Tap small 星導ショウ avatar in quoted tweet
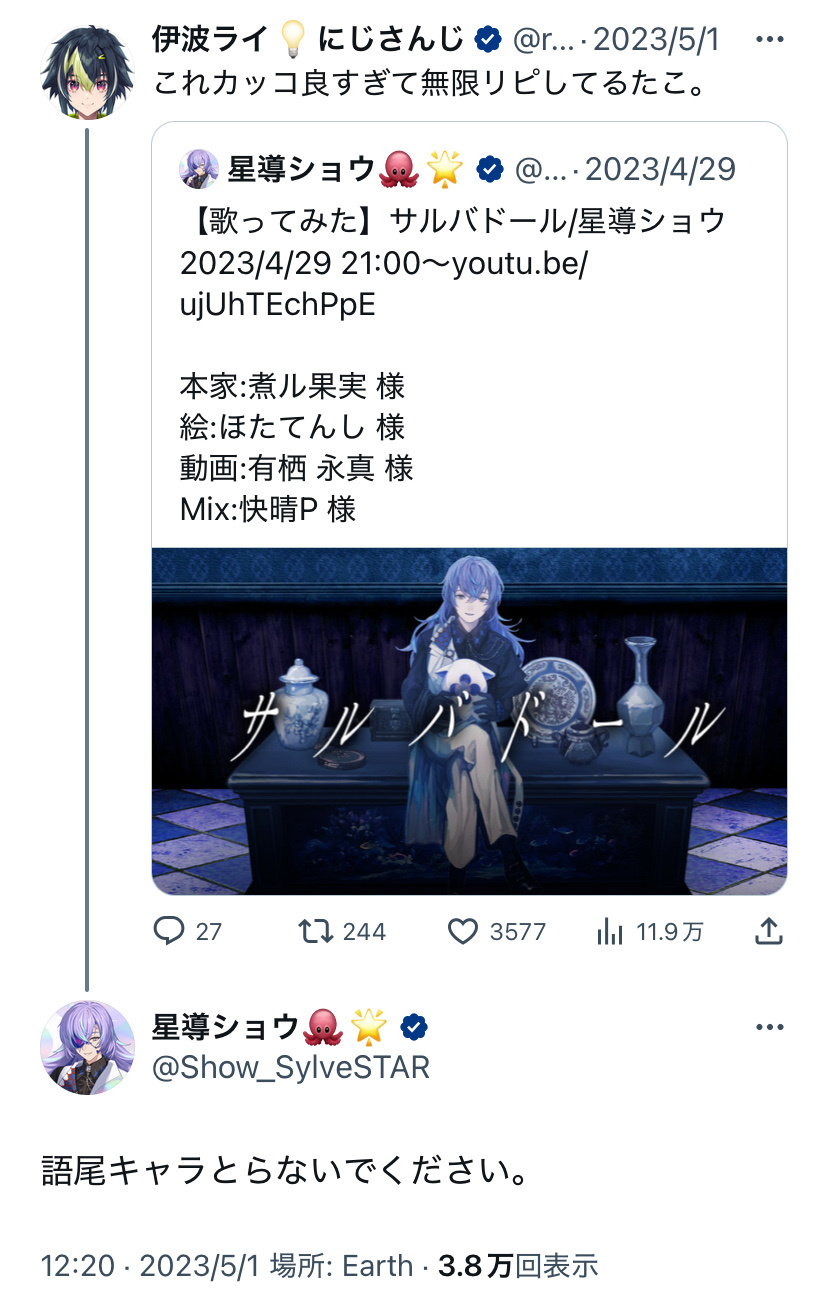The height and width of the screenshot is (1306, 828). pyautogui.click(x=199, y=169)
